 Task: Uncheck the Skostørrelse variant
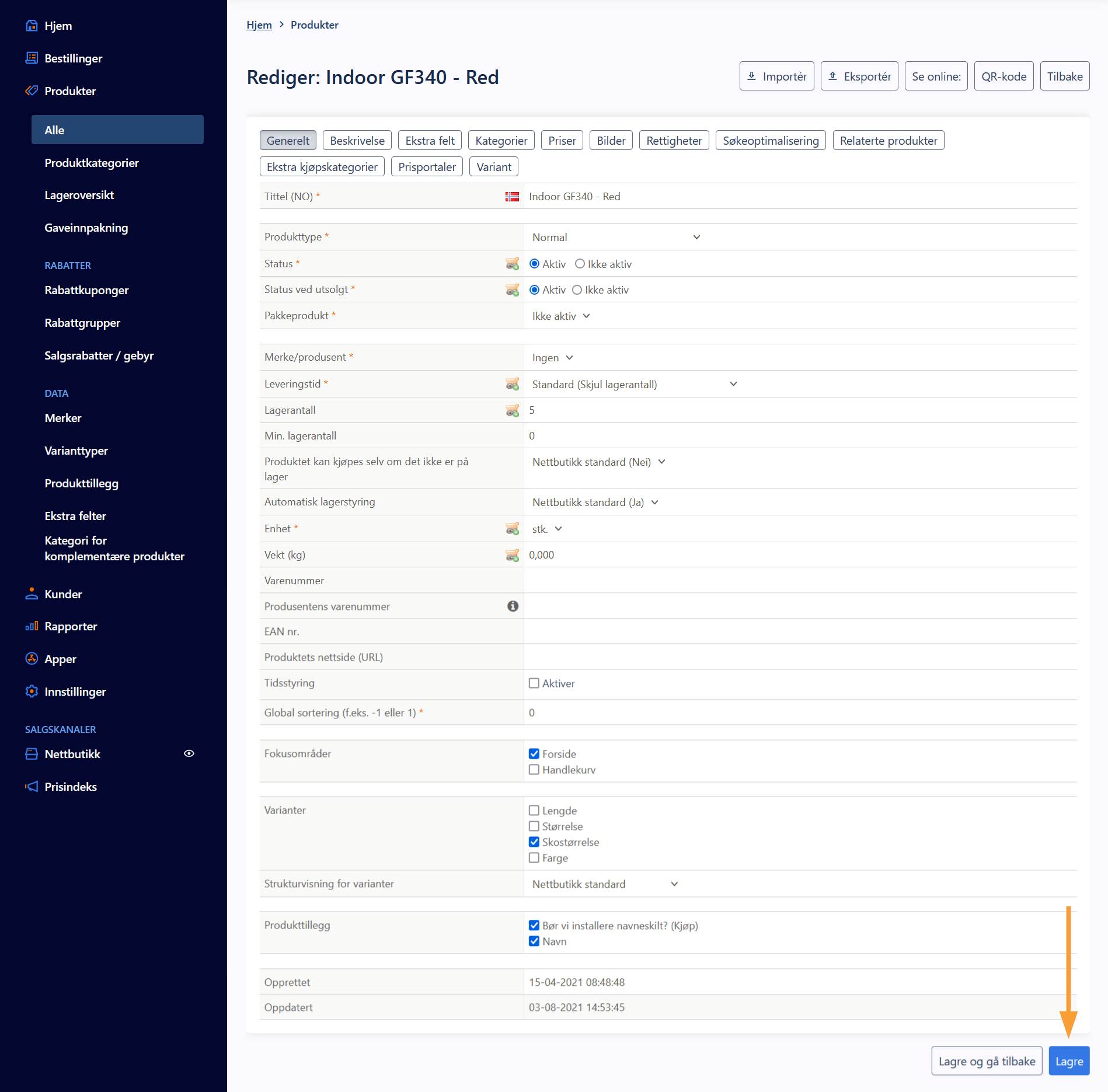click(x=534, y=842)
